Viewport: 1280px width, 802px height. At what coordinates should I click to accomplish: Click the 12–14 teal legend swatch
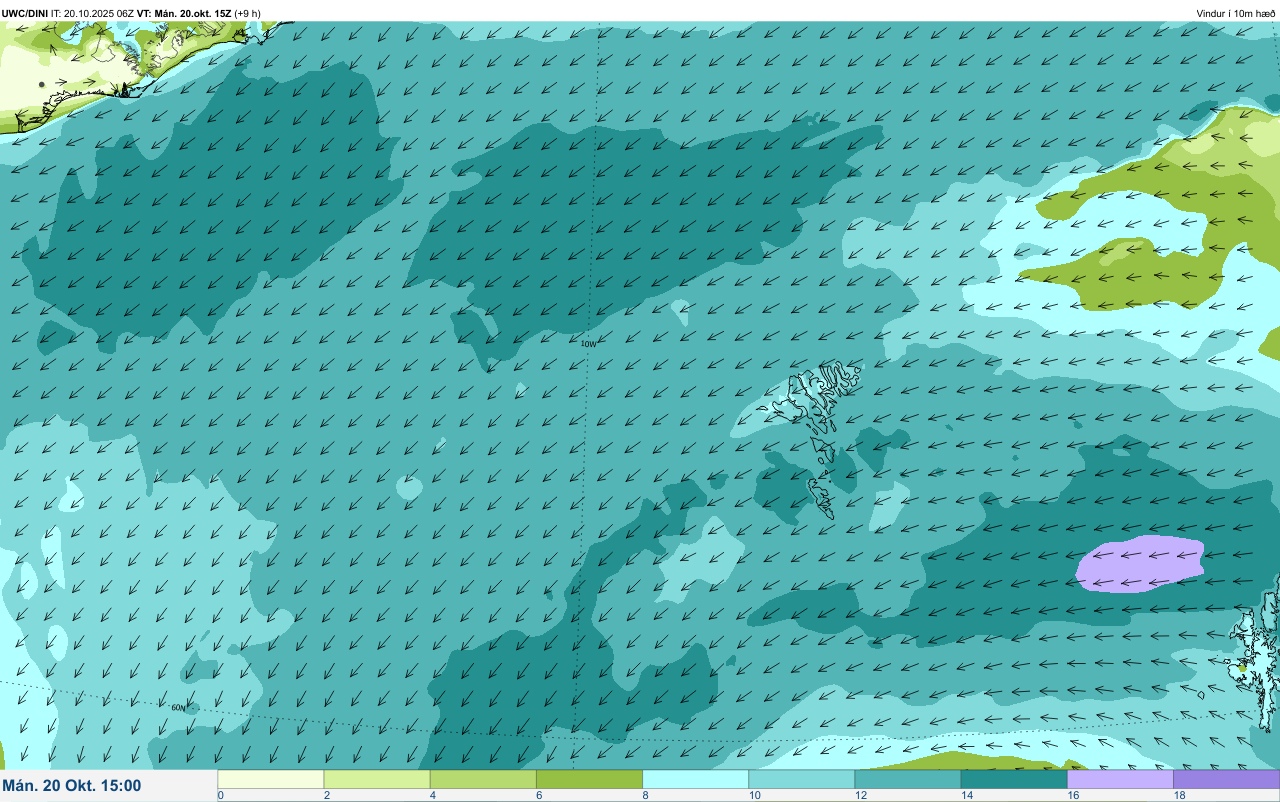(x=908, y=779)
